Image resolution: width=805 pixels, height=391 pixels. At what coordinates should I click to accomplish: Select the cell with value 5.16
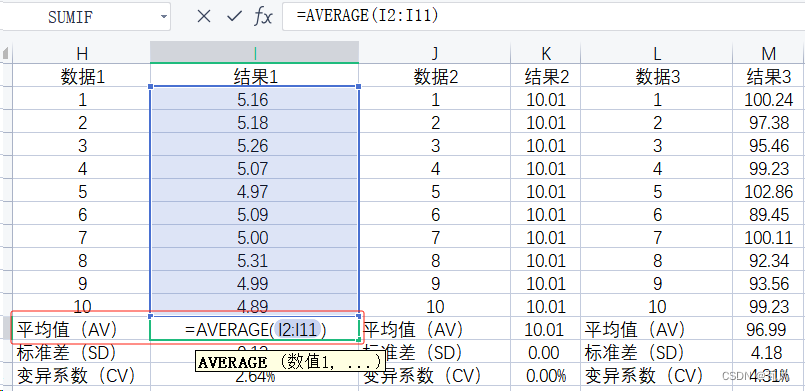tap(255, 100)
